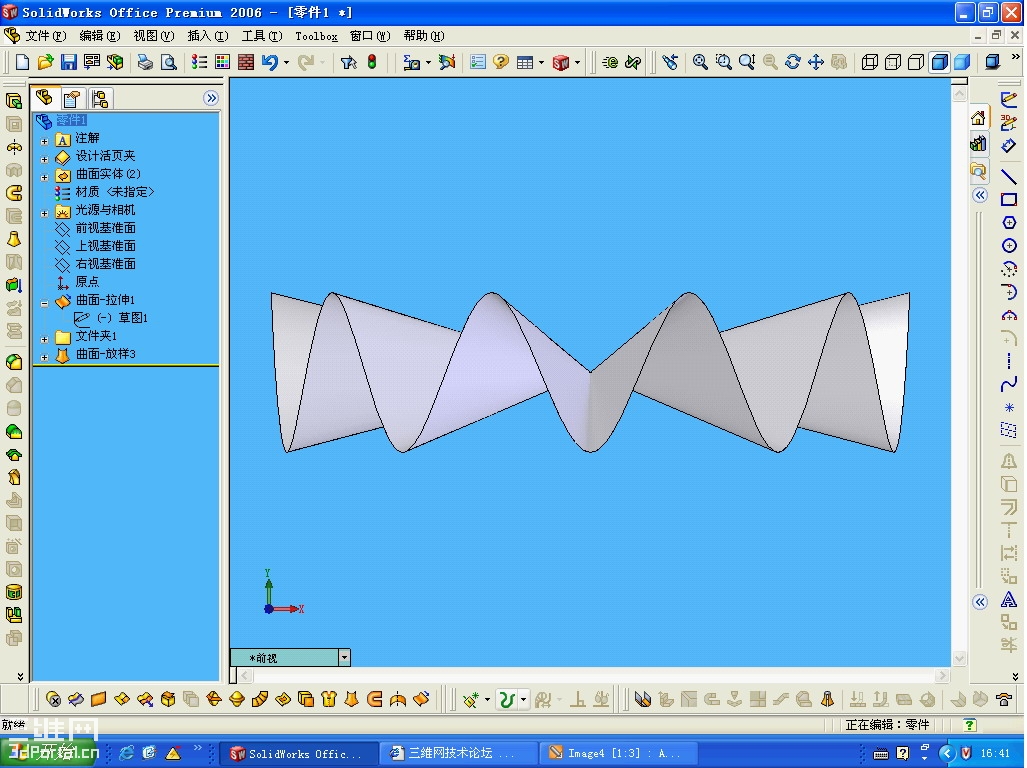Open the 窗口(W) menu
The width and height of the screenshot is (1027, 768).
[x=370, y=36]
